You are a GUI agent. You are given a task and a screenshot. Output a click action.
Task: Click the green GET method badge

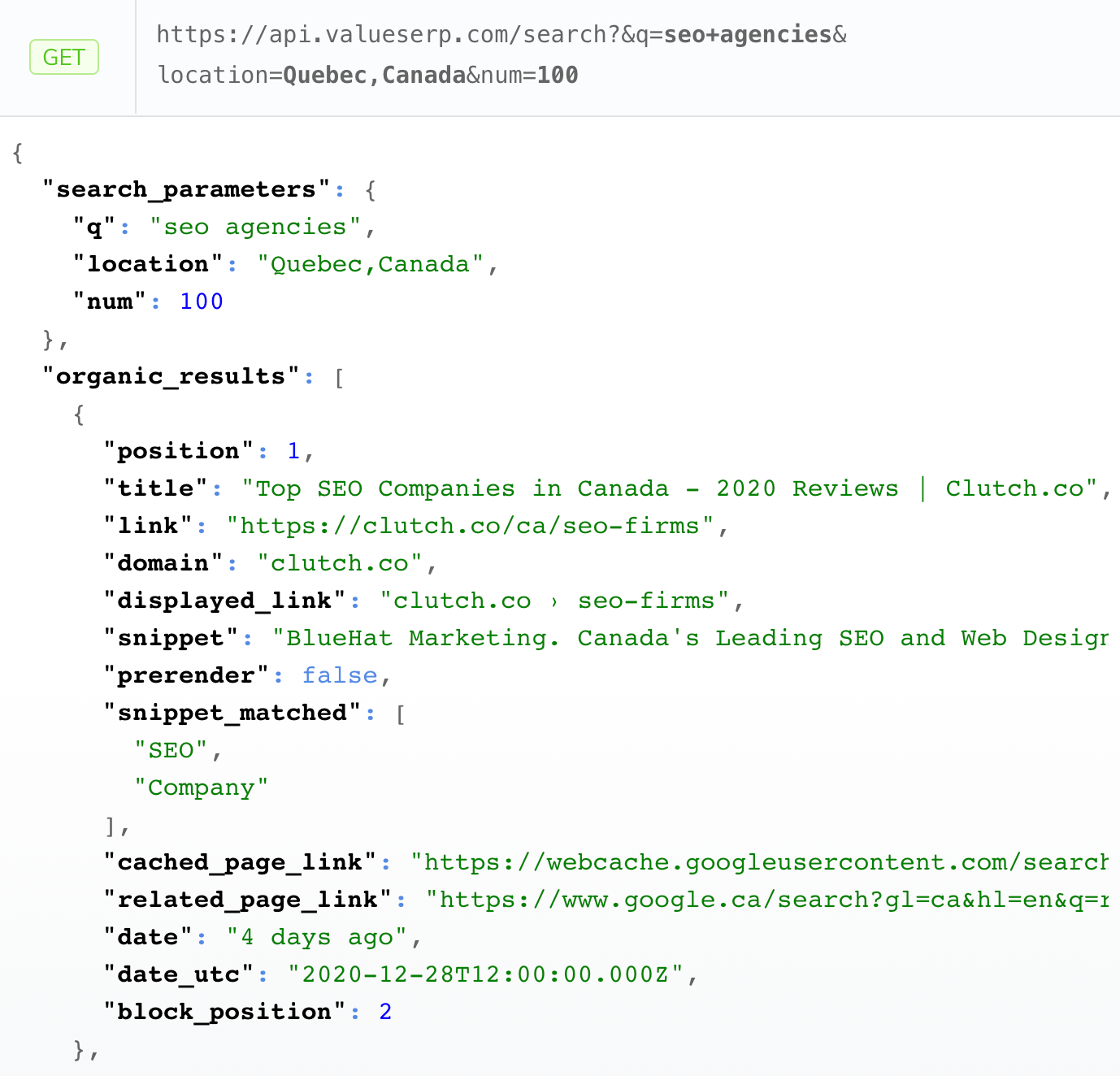pyautogui.click(x=63, y=57)
